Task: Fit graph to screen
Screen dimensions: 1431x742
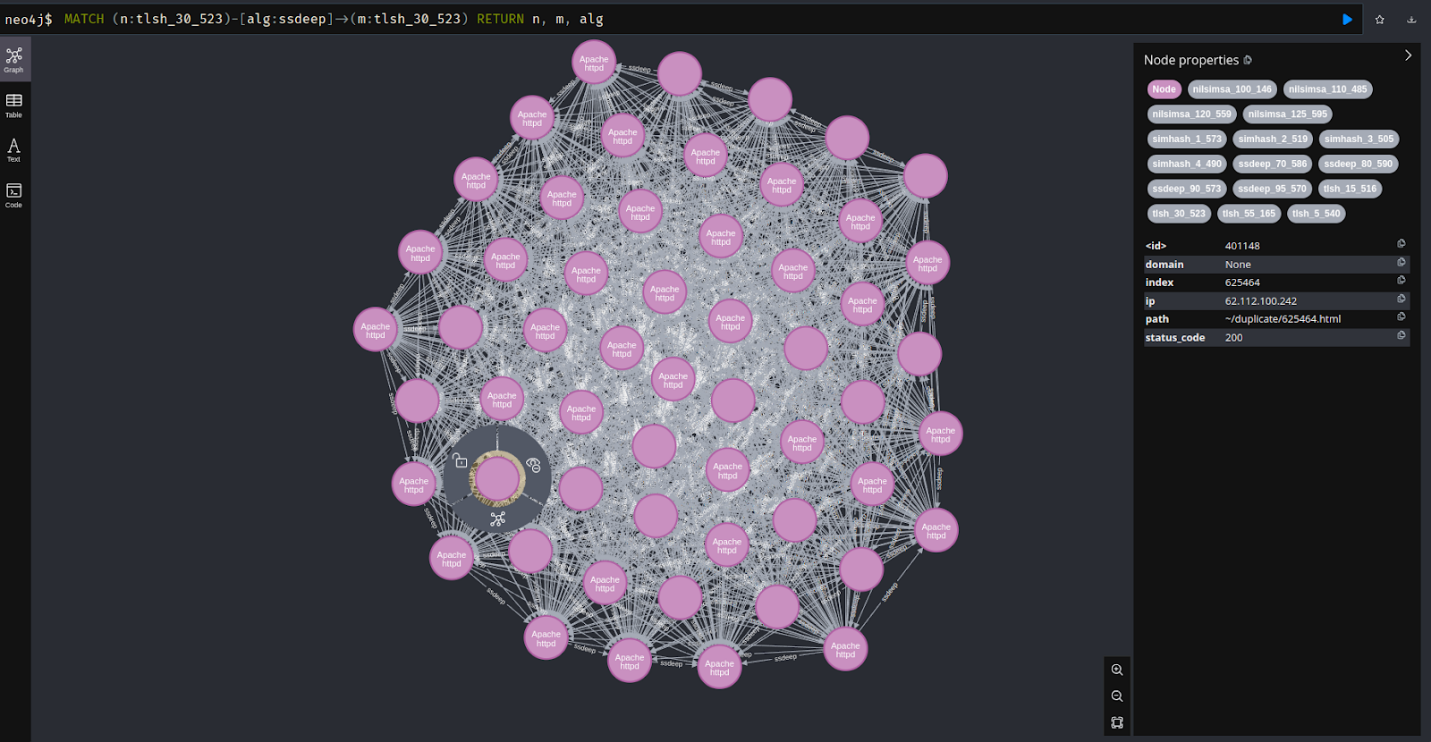Action: (x=1117, y=722)
